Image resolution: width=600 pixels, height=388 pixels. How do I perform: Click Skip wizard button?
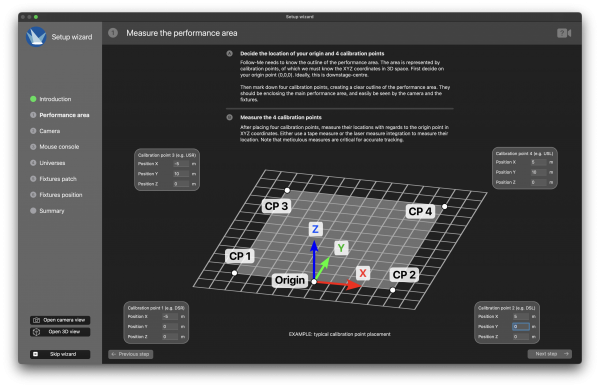pyautogui.click(x=60, y=354)
